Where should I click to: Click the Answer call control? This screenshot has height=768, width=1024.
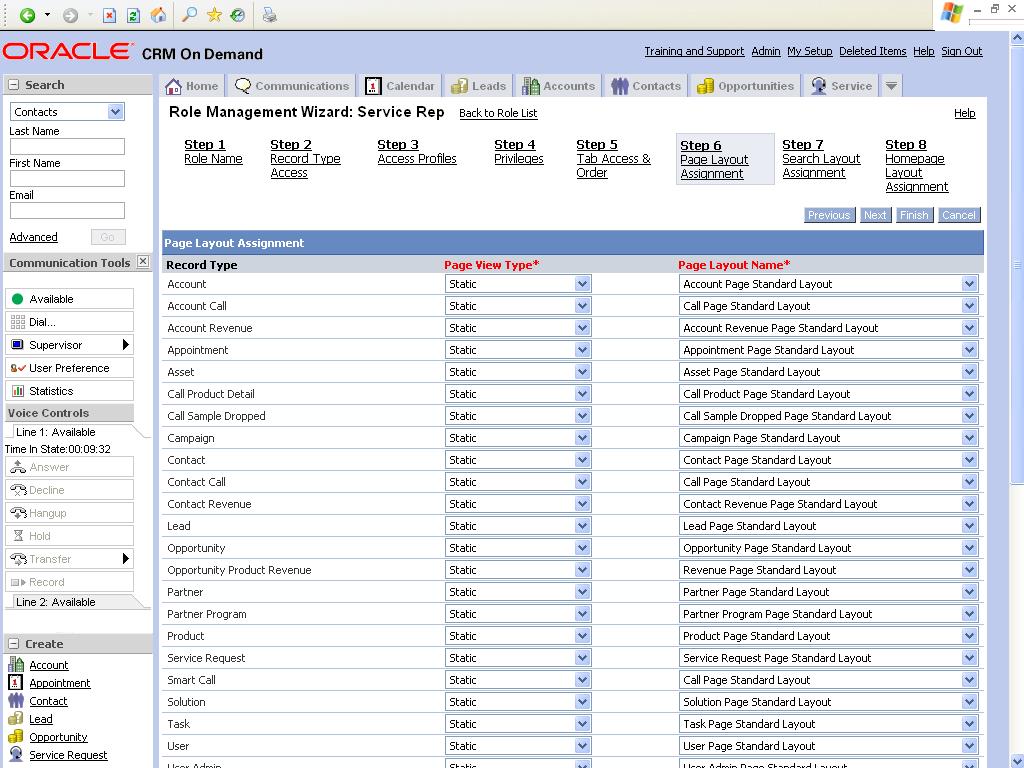click(x=69, y=467)
